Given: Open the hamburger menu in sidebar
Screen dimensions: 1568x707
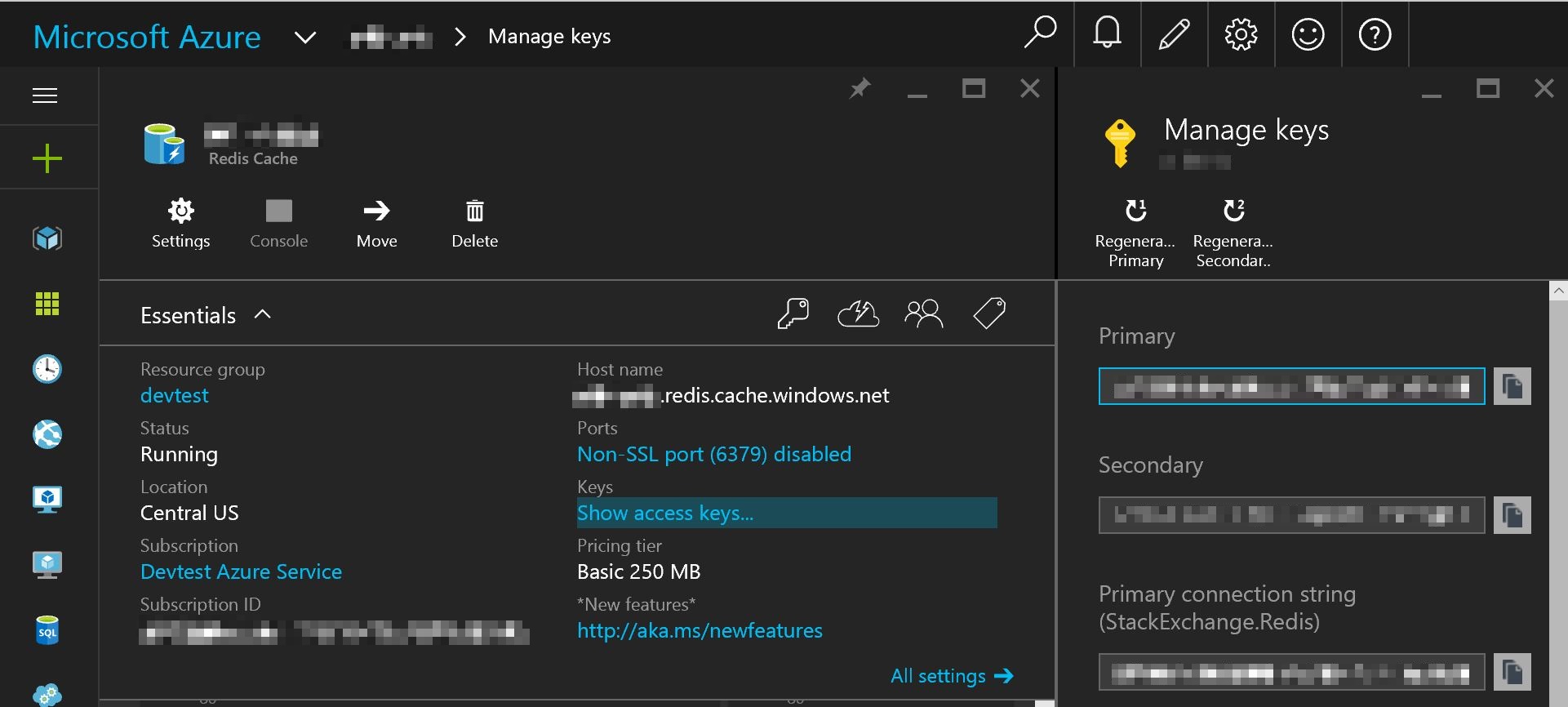Looking at the screenshot, I should [x=45, y=96].
